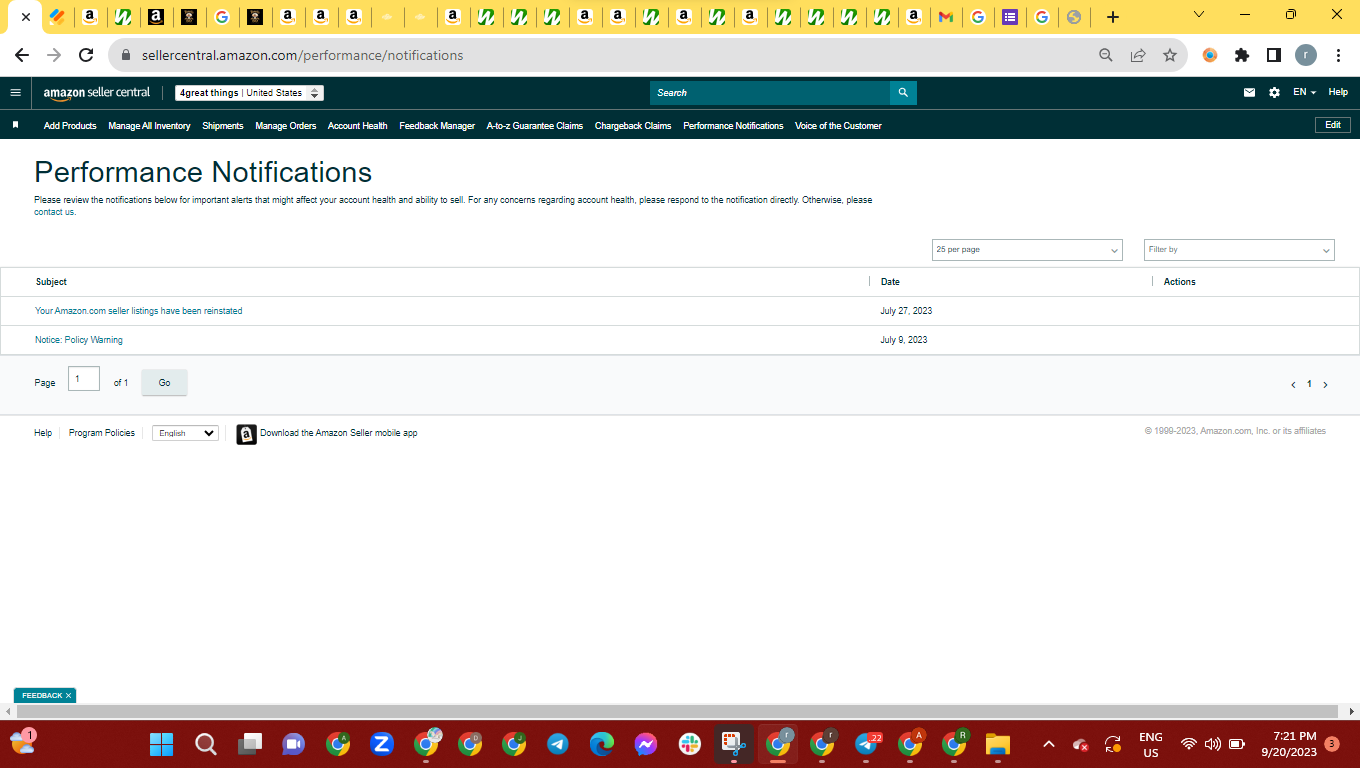Open the Chrome Extensions puzzle icon
This screenshot has width=1360, height=768.
tap(1242, 55)
